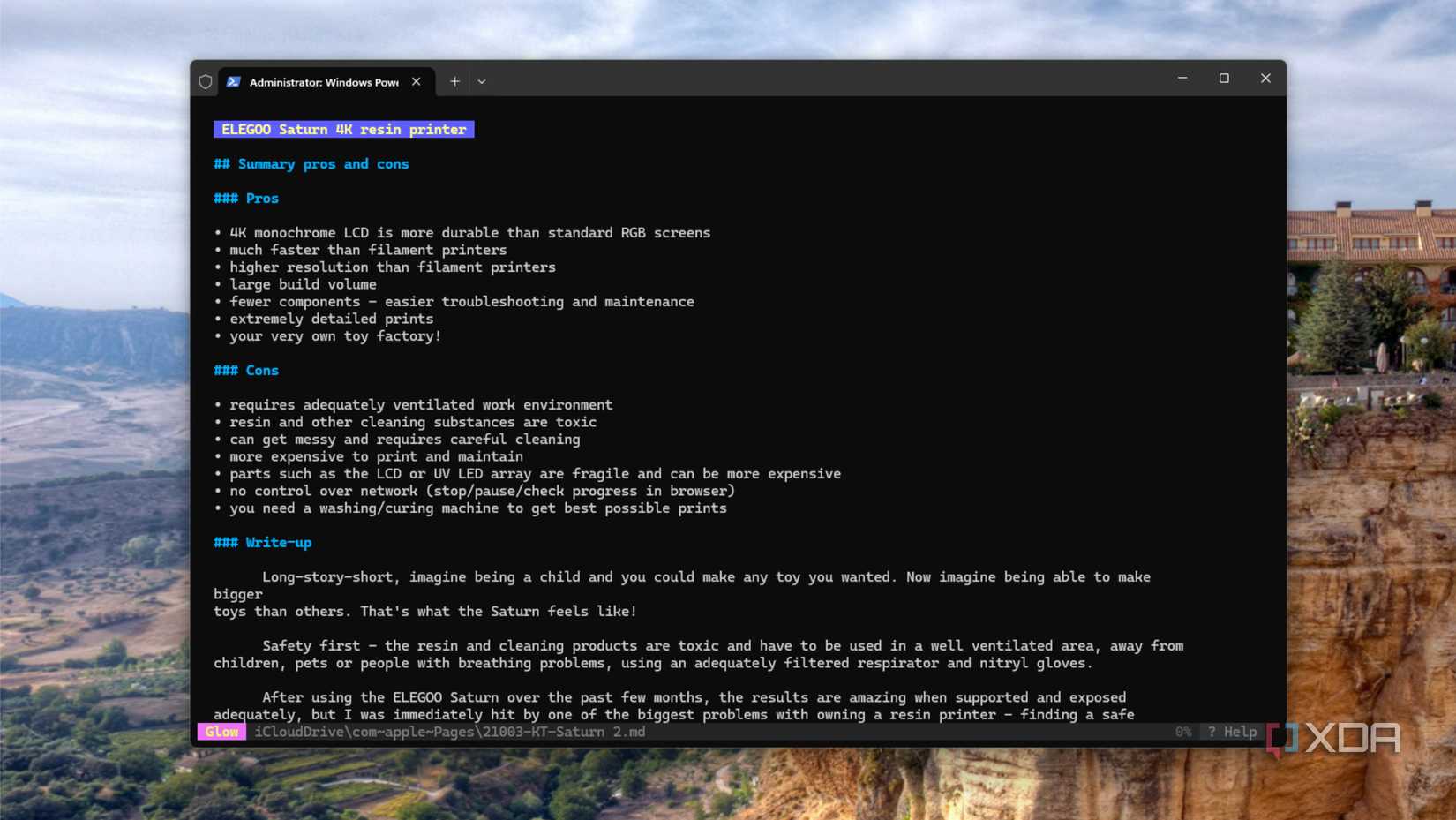
Task: Click the large build volume bullet item
Action: pyautogui.click(x=302, y=284)
